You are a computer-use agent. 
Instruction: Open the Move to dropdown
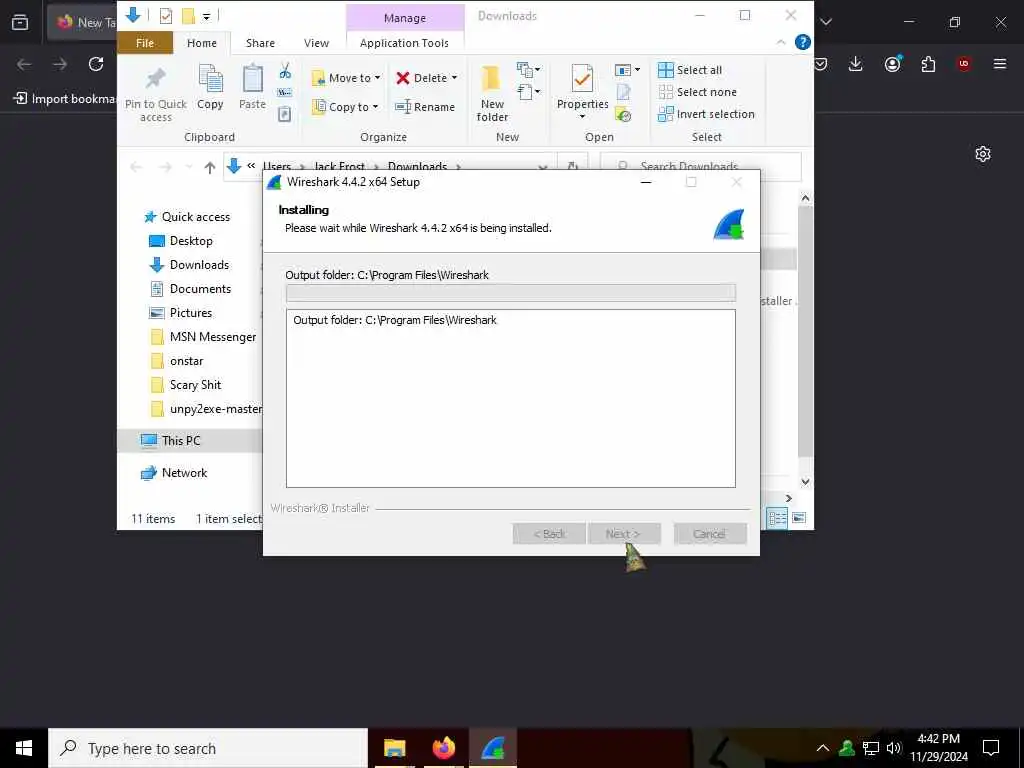pos(345,78)
